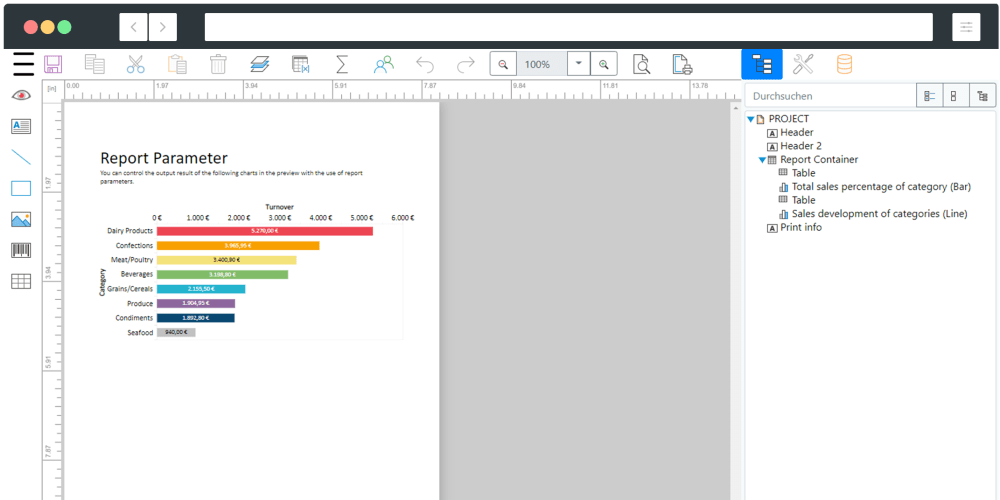Click the print document icon
The width and height of the screenshot is (1000, 500).
(x=682, y=64)
